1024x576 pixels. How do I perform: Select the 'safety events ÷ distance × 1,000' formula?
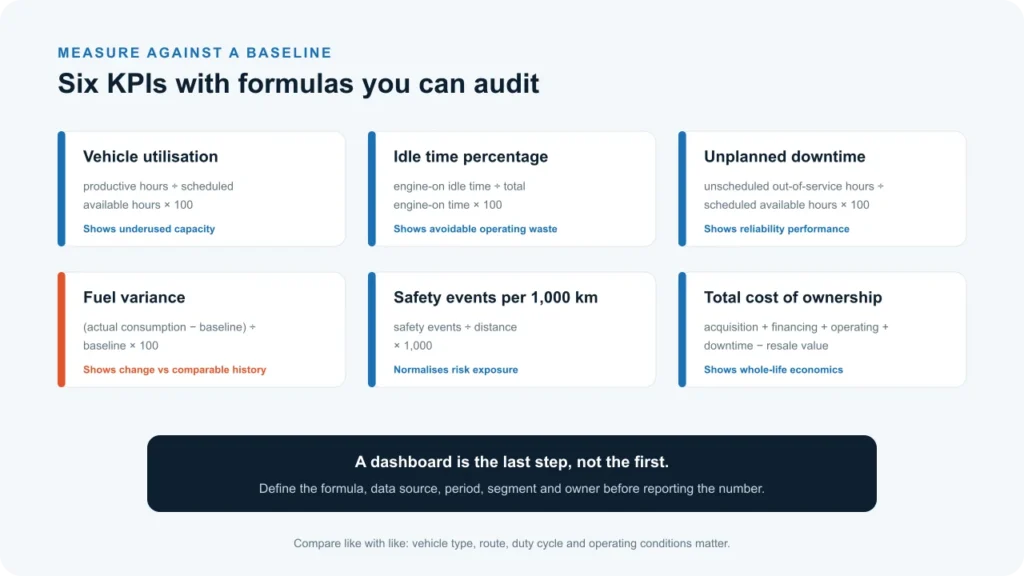(x=455, y=336)
